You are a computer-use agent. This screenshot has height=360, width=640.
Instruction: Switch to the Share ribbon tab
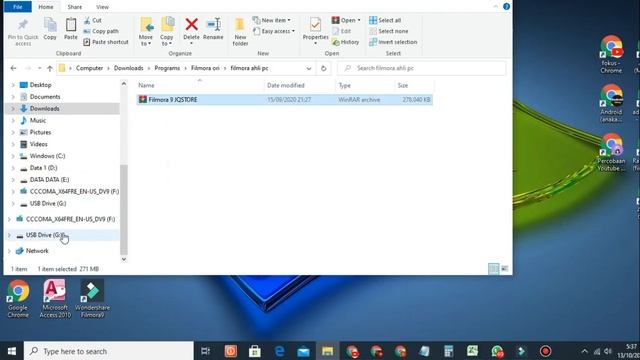click(75, 7)
